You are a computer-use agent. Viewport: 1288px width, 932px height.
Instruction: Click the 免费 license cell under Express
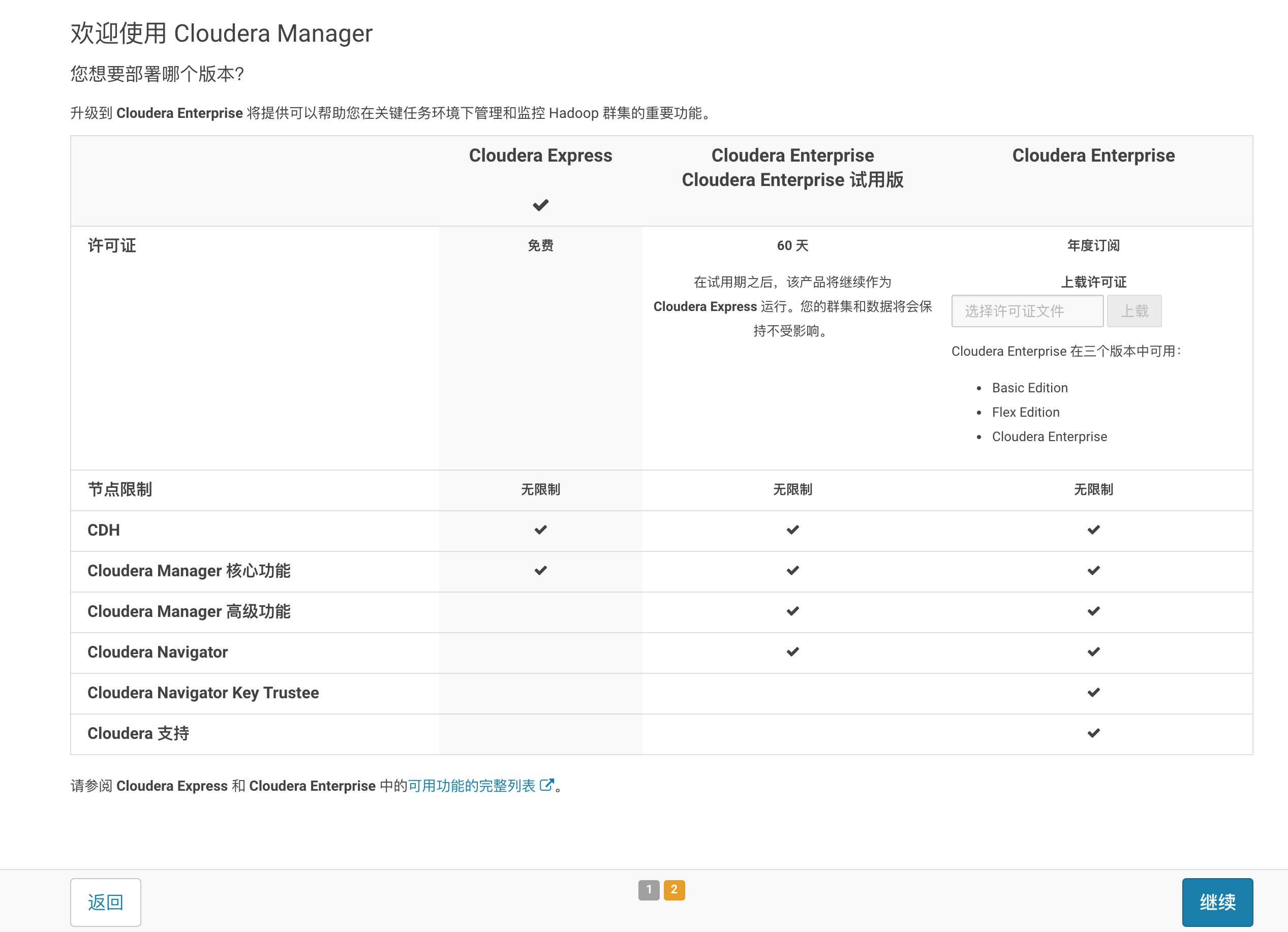(x=540, y=245)
